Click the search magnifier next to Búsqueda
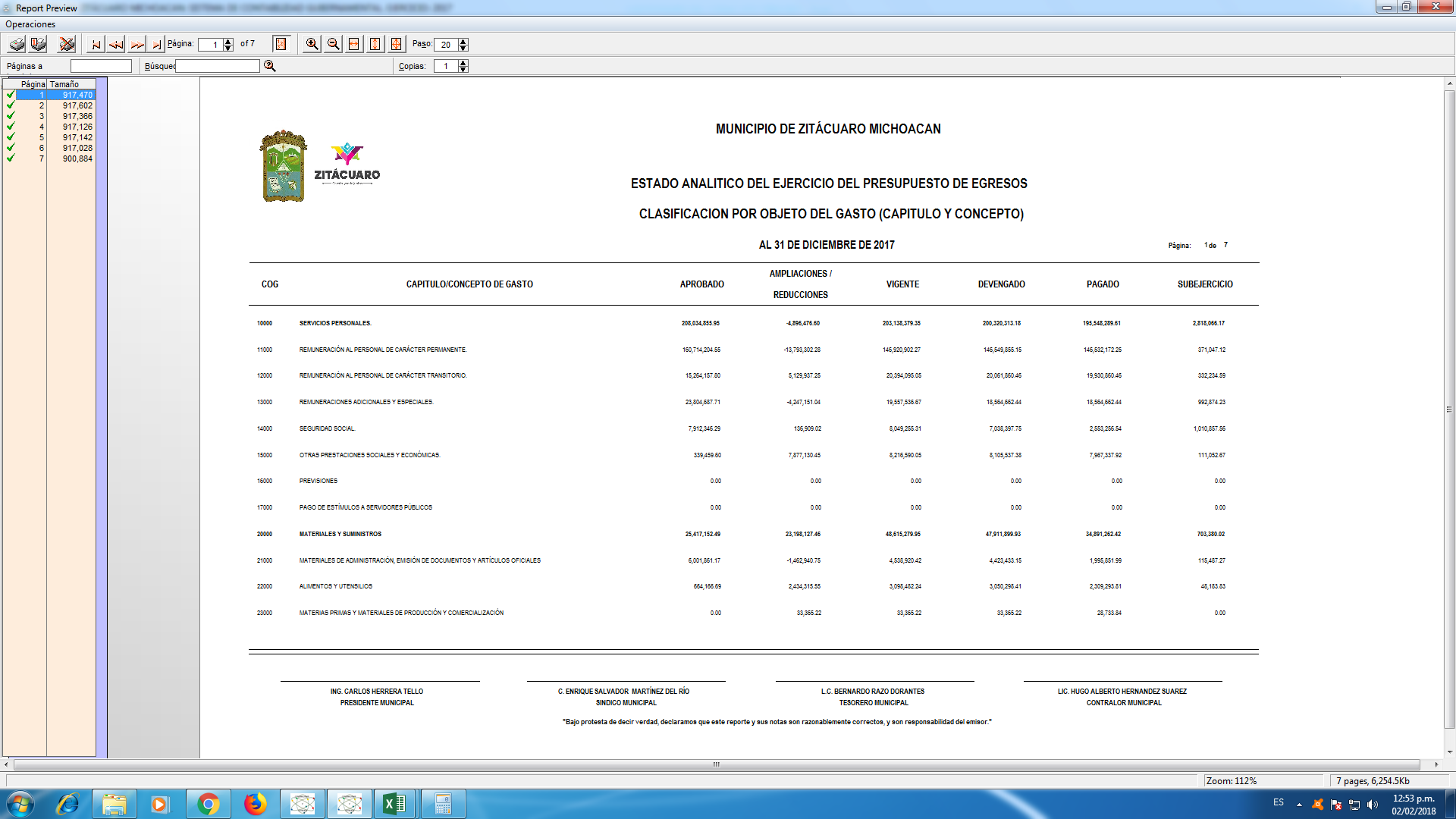The image size is (1456, 819). click(x=269, y=66)
